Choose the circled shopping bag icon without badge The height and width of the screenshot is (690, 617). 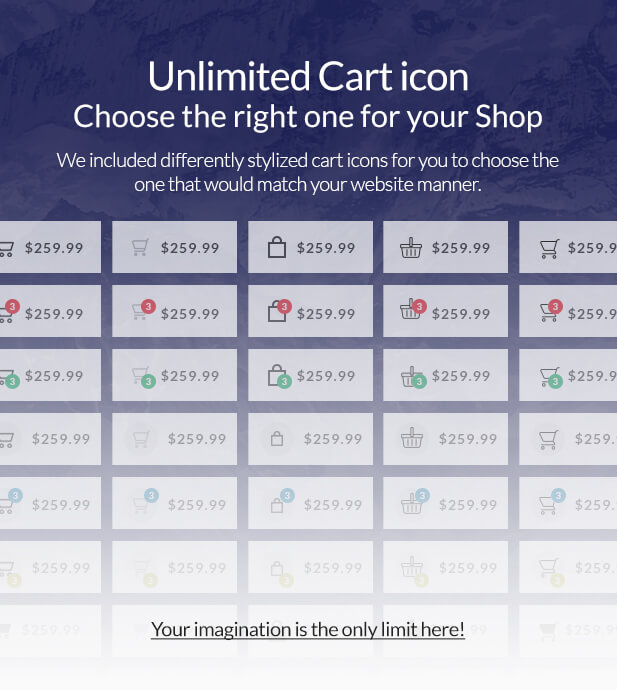(277, 438)
